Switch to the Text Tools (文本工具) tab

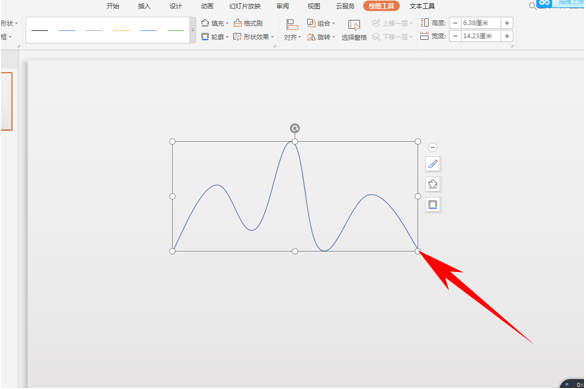click(422, 6)
